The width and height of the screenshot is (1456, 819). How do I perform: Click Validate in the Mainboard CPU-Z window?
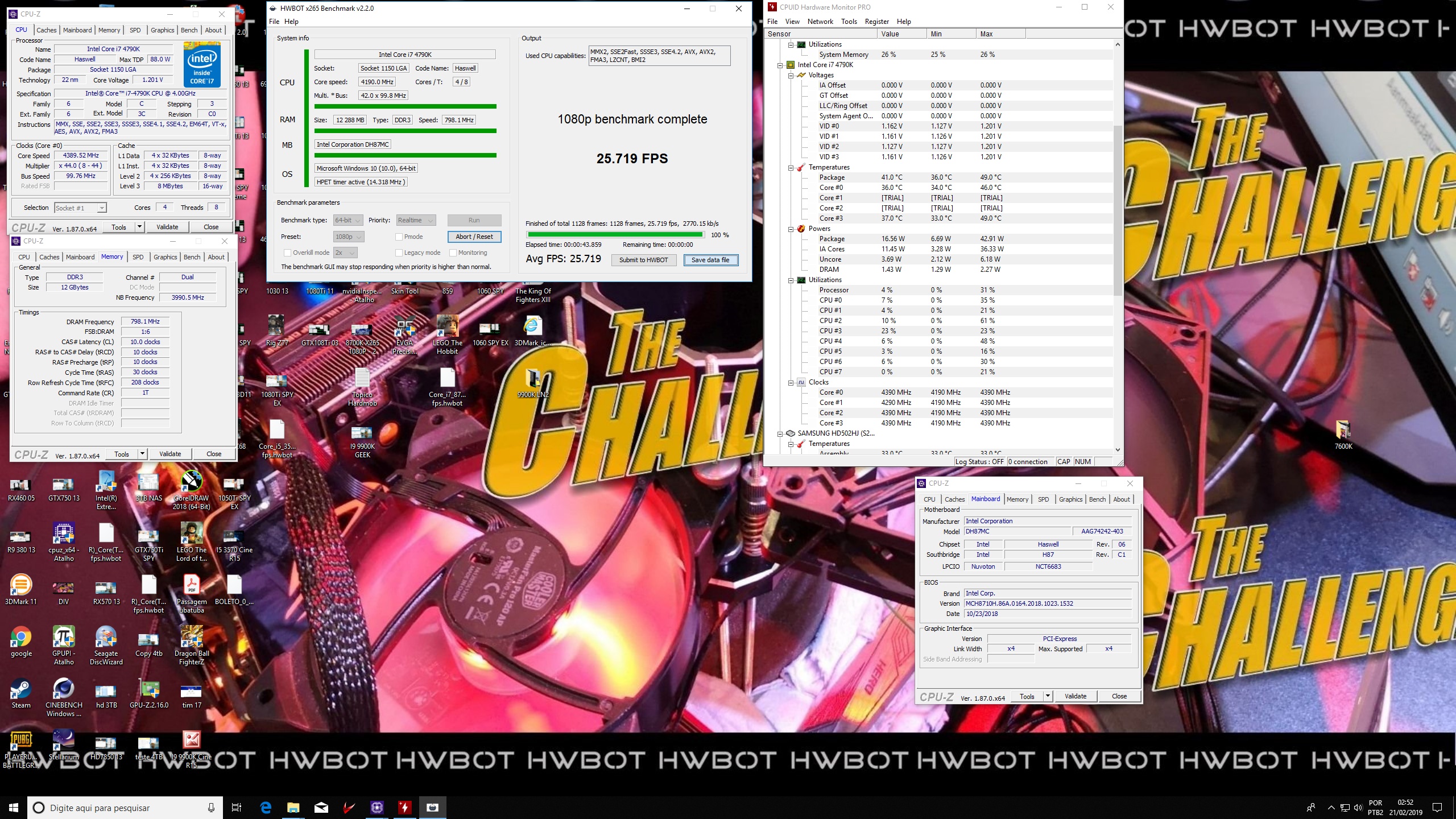[x=1076, y=696]
